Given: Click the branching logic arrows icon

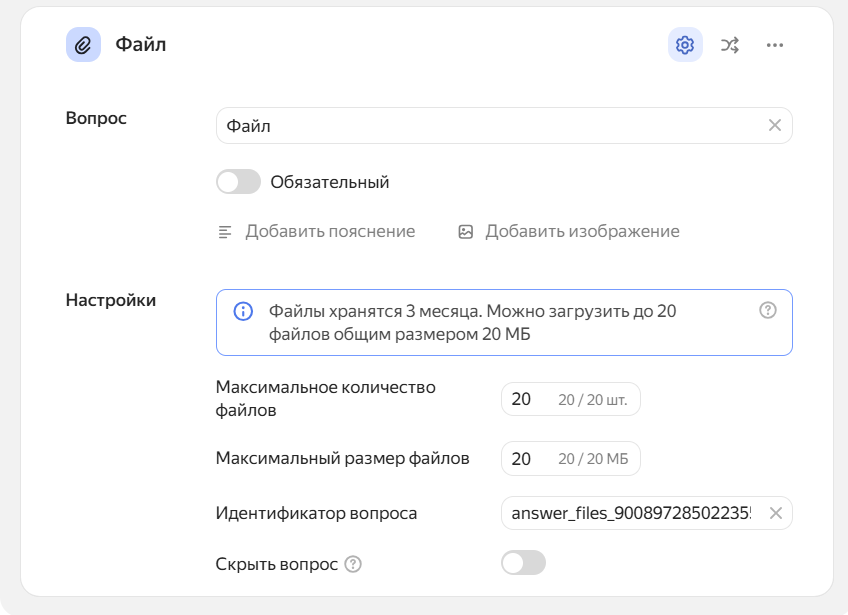Looking at the screenshot, I should (730, 45).
